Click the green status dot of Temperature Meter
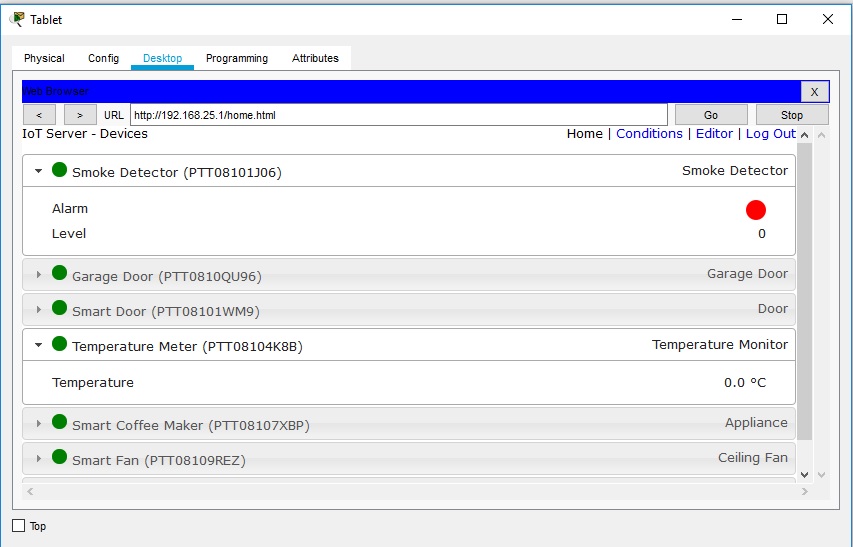The width and height of the screenshot is (853, 547). (x=59, y=344)
